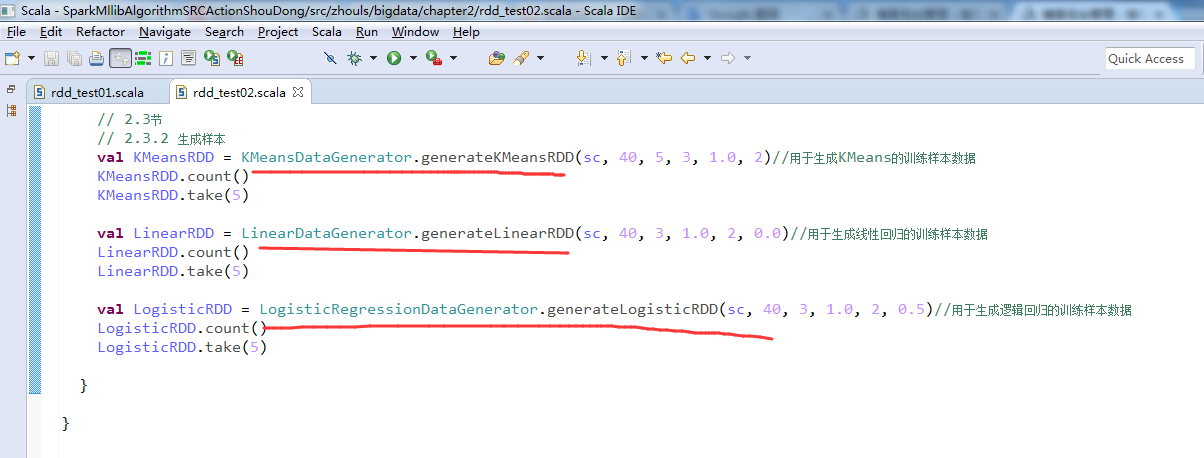Open the Run dropdown arrow
Viewport: 1204px width, 458px height.
[x=413, y=59]
